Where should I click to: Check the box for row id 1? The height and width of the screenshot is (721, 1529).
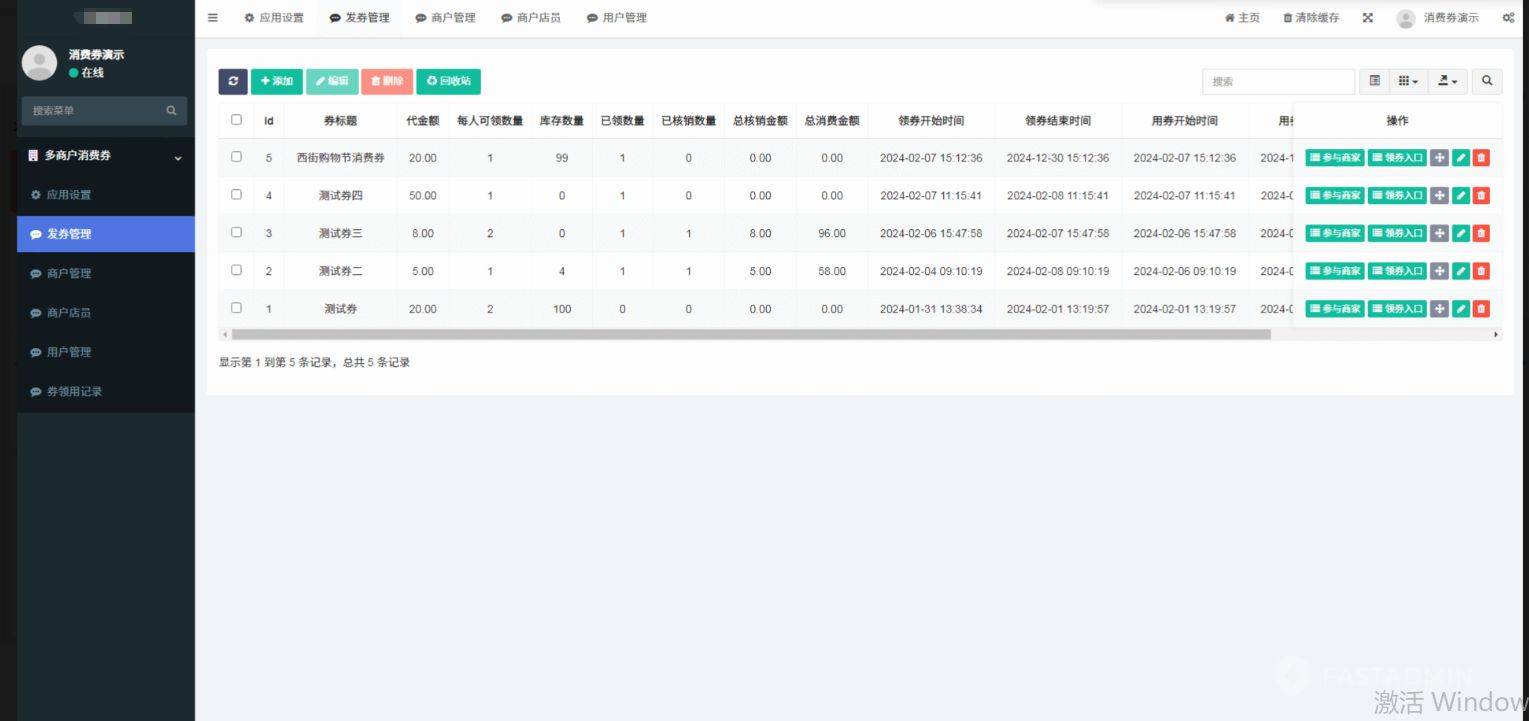[236, 307]
